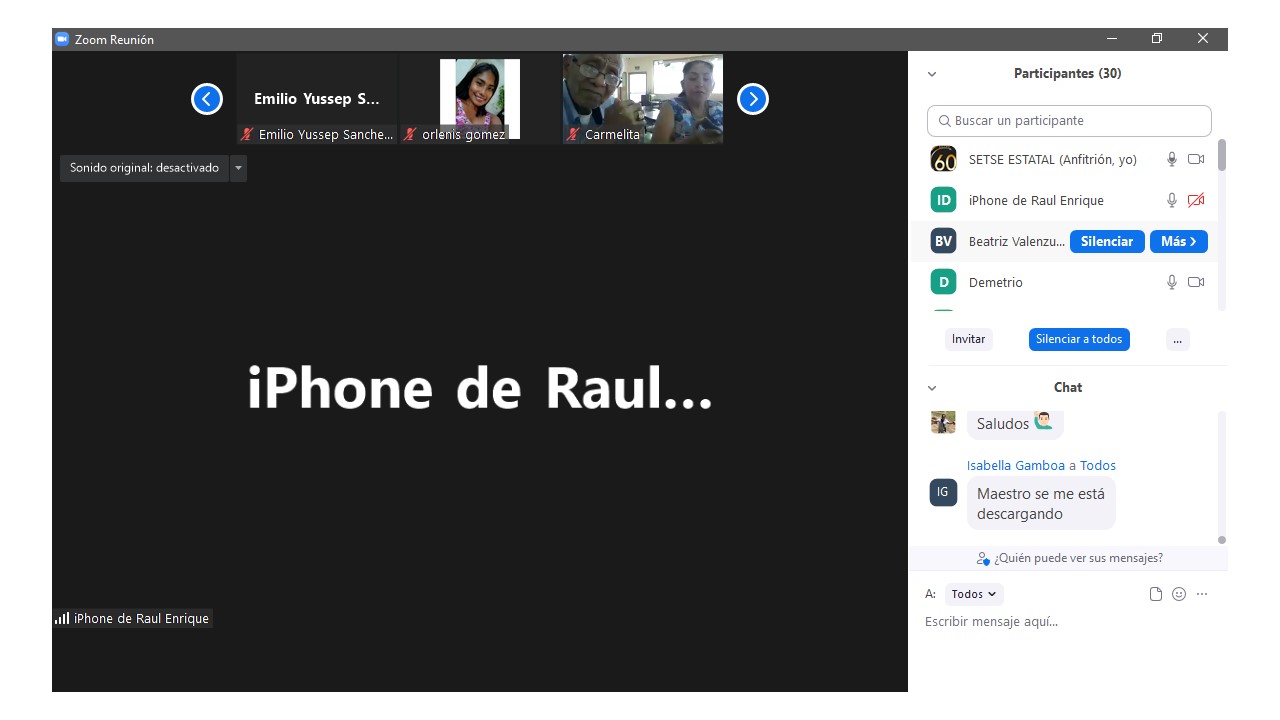Screen dimensions: 1280x720
Task: Click SETSE ESTATAL microphone icon
Action: 1172,159
